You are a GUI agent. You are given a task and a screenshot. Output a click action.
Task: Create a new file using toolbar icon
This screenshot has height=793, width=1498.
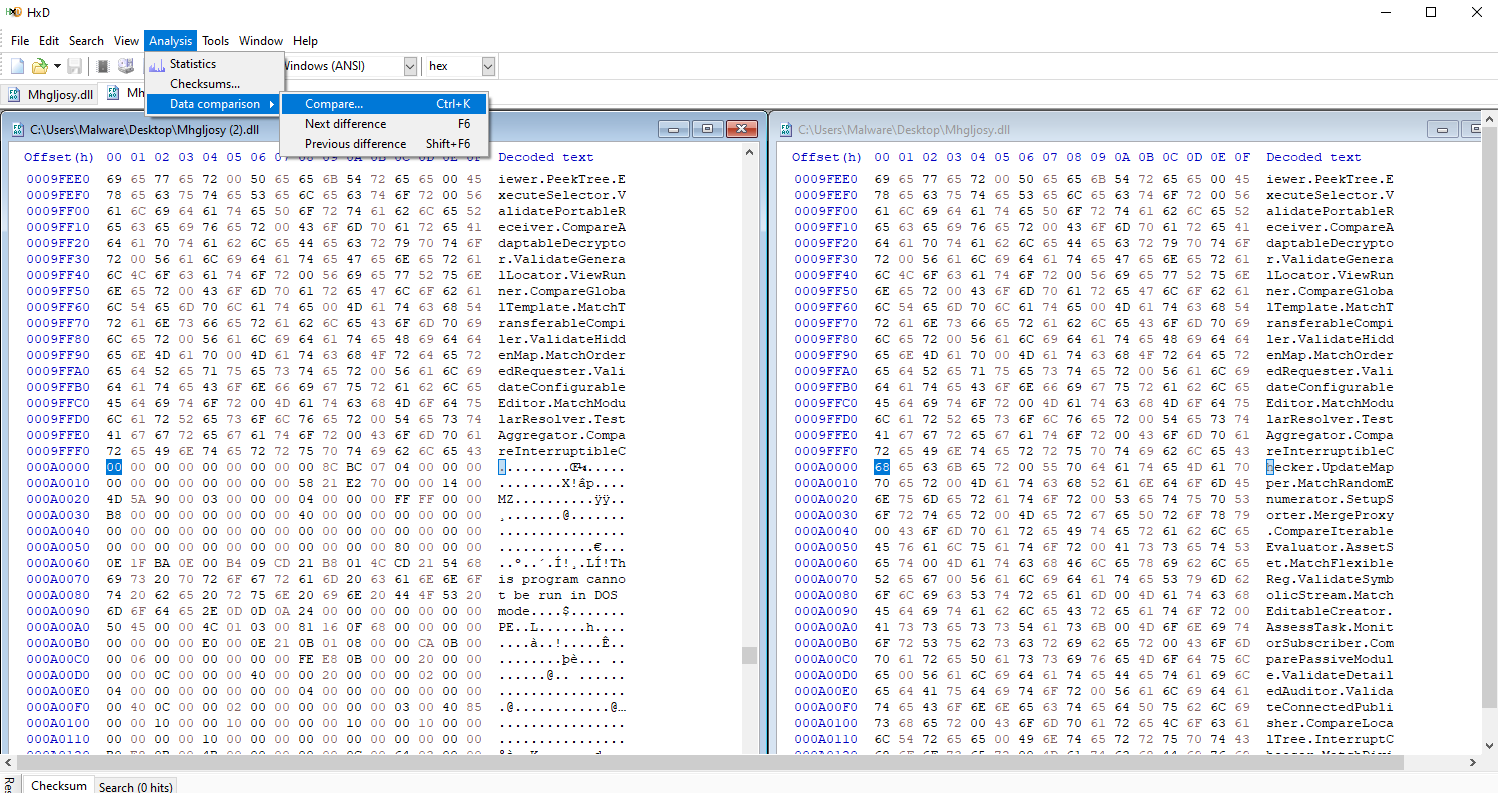[x=18, y=66]
